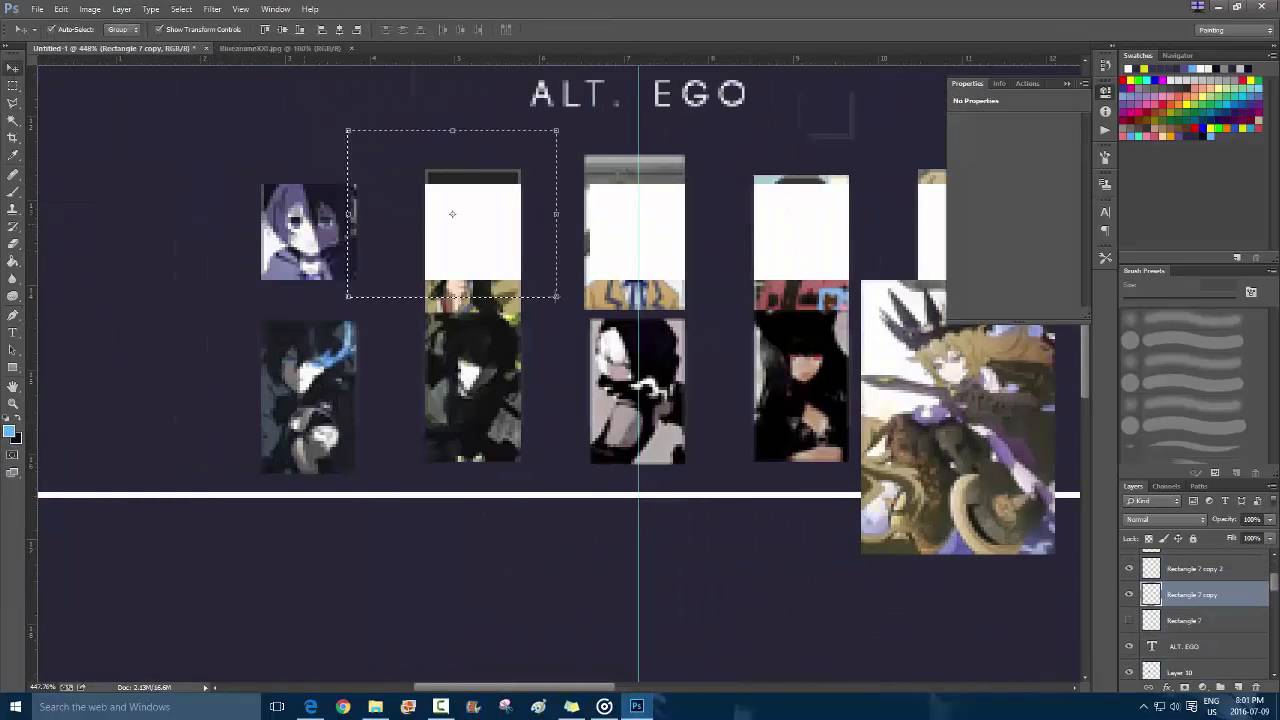Toggle Show Transform Controls checkbox
Image resolution: width=1280 pixels, height=720 pixels.
coord(159,30)
